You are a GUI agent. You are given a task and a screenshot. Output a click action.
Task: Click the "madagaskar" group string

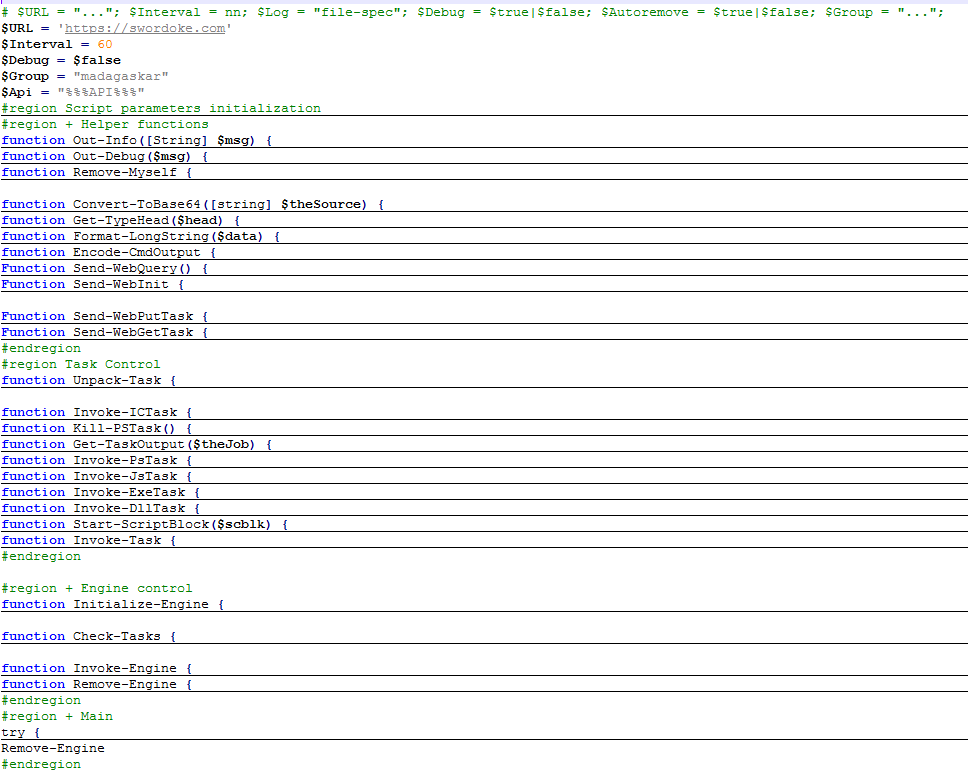click(x=112, y=76)
